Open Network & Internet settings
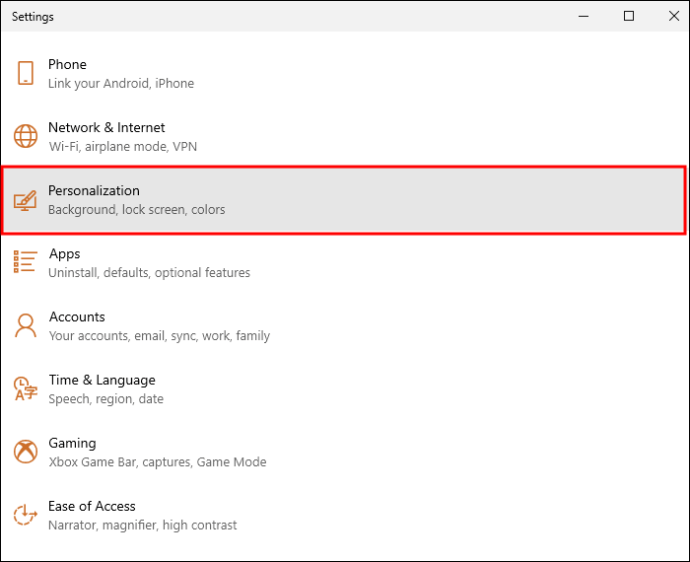690x562 pixels. point(106,127)
